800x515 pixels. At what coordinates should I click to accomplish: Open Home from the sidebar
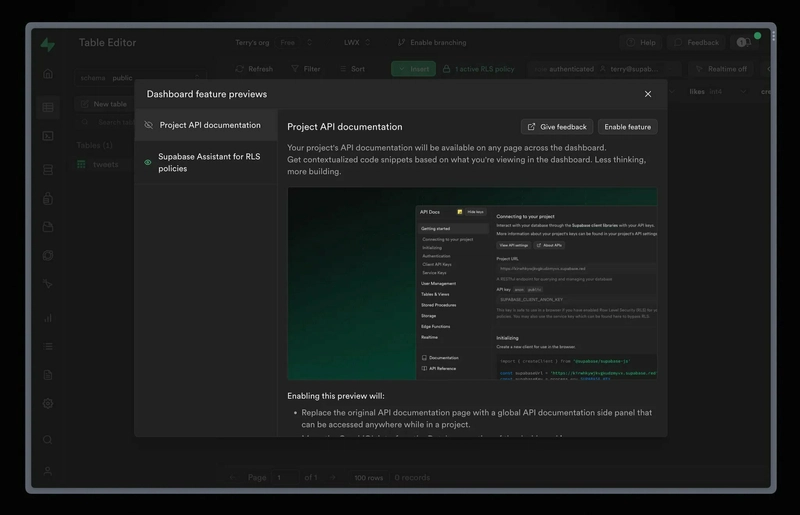48,73
